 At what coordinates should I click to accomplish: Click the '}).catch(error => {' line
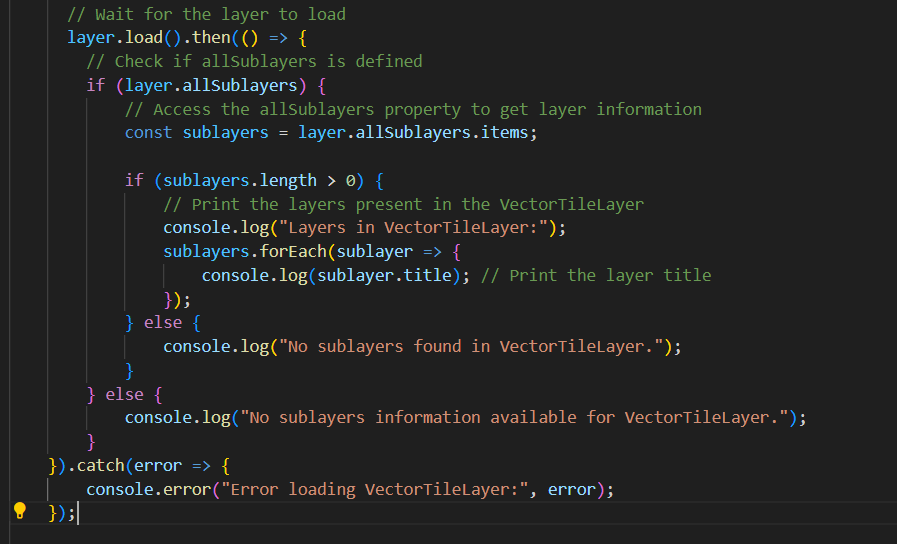pyautogui.click(x=139, y=466)
